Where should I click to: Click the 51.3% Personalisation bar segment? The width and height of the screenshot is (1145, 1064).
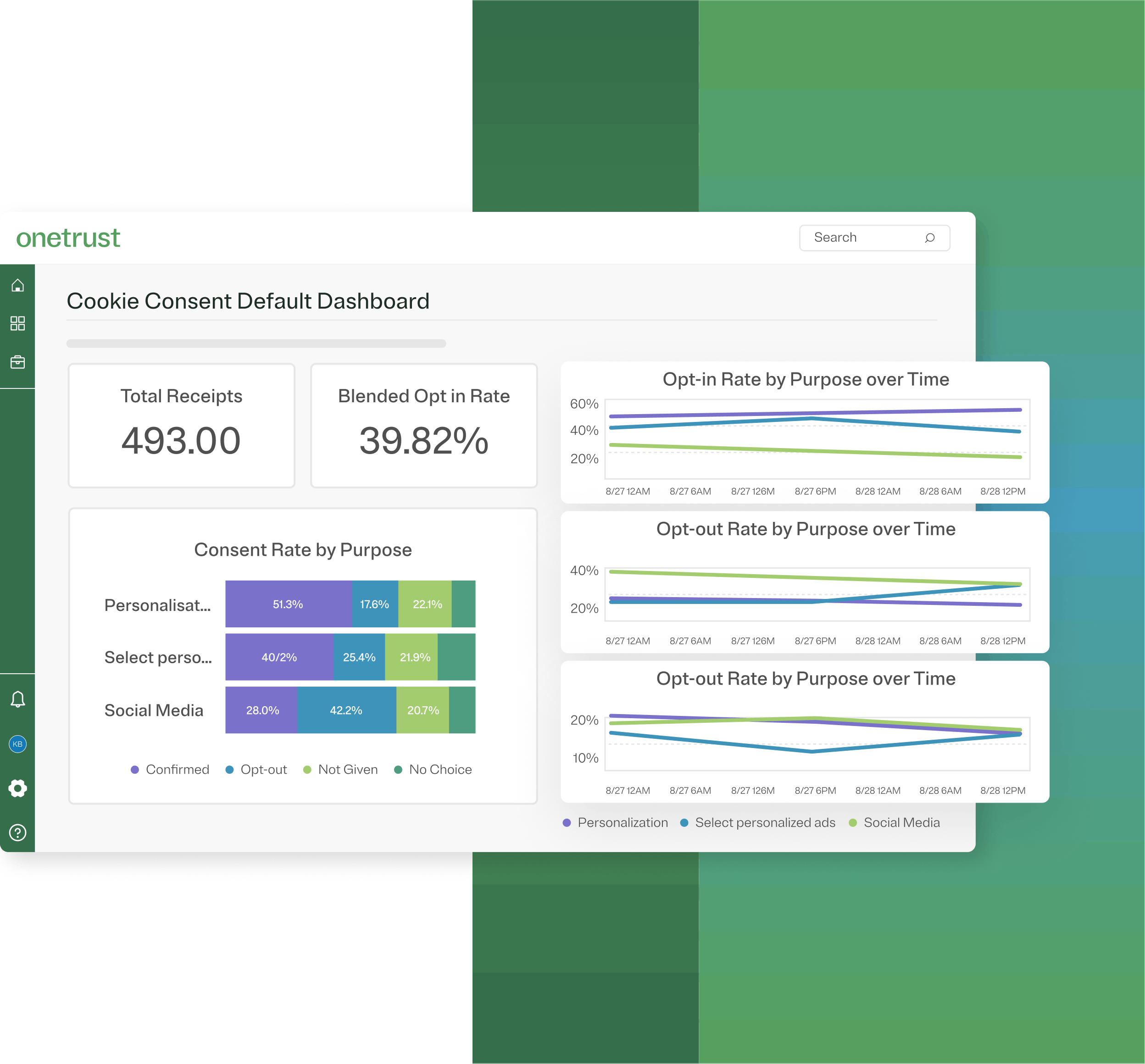coord(288,604)
